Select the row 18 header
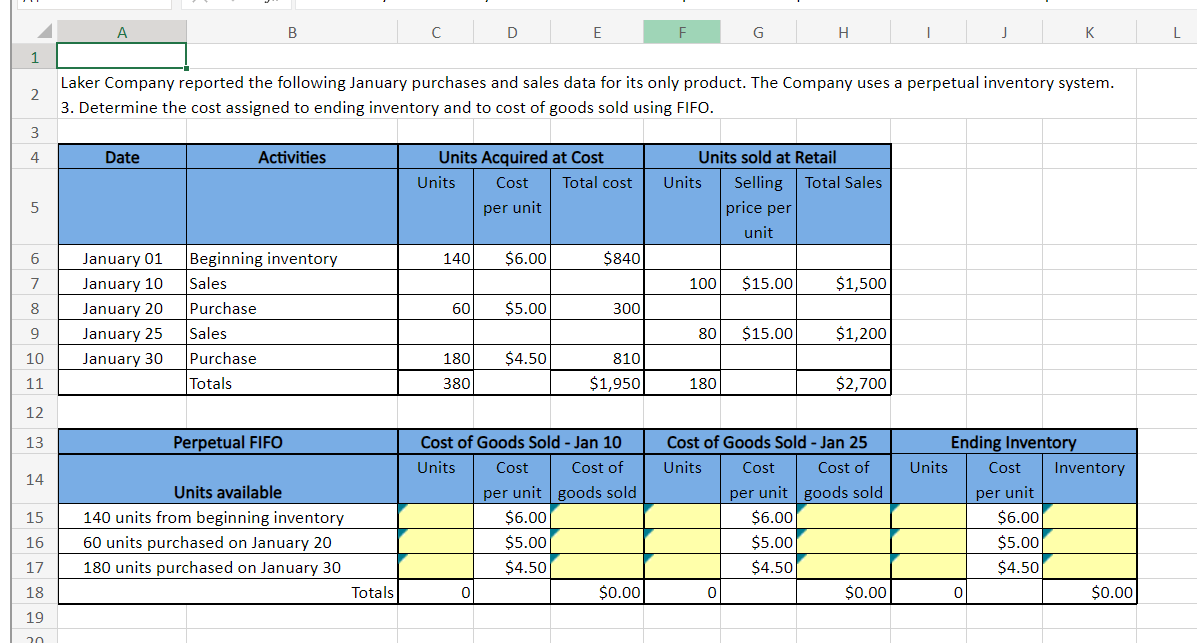Image resolution: width=1197 pixels, height=643 pixels. pos(34,592)
